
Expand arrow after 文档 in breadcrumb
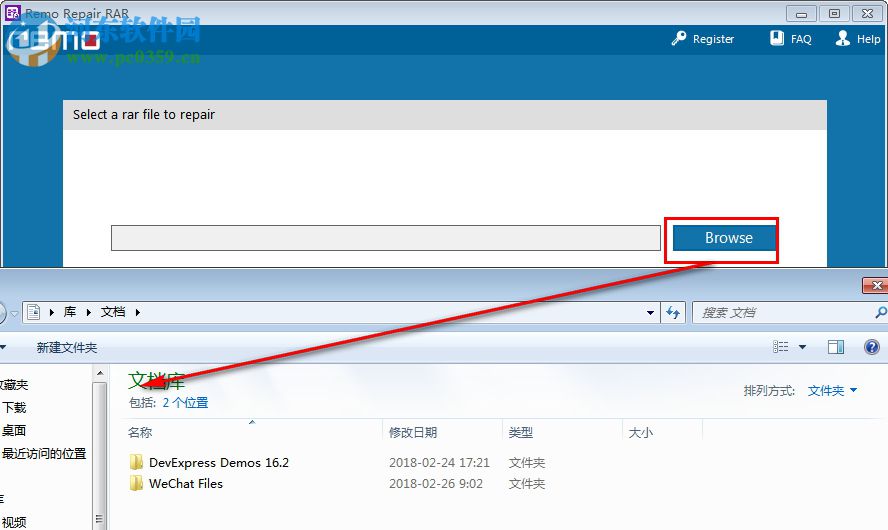coord(138,312)
